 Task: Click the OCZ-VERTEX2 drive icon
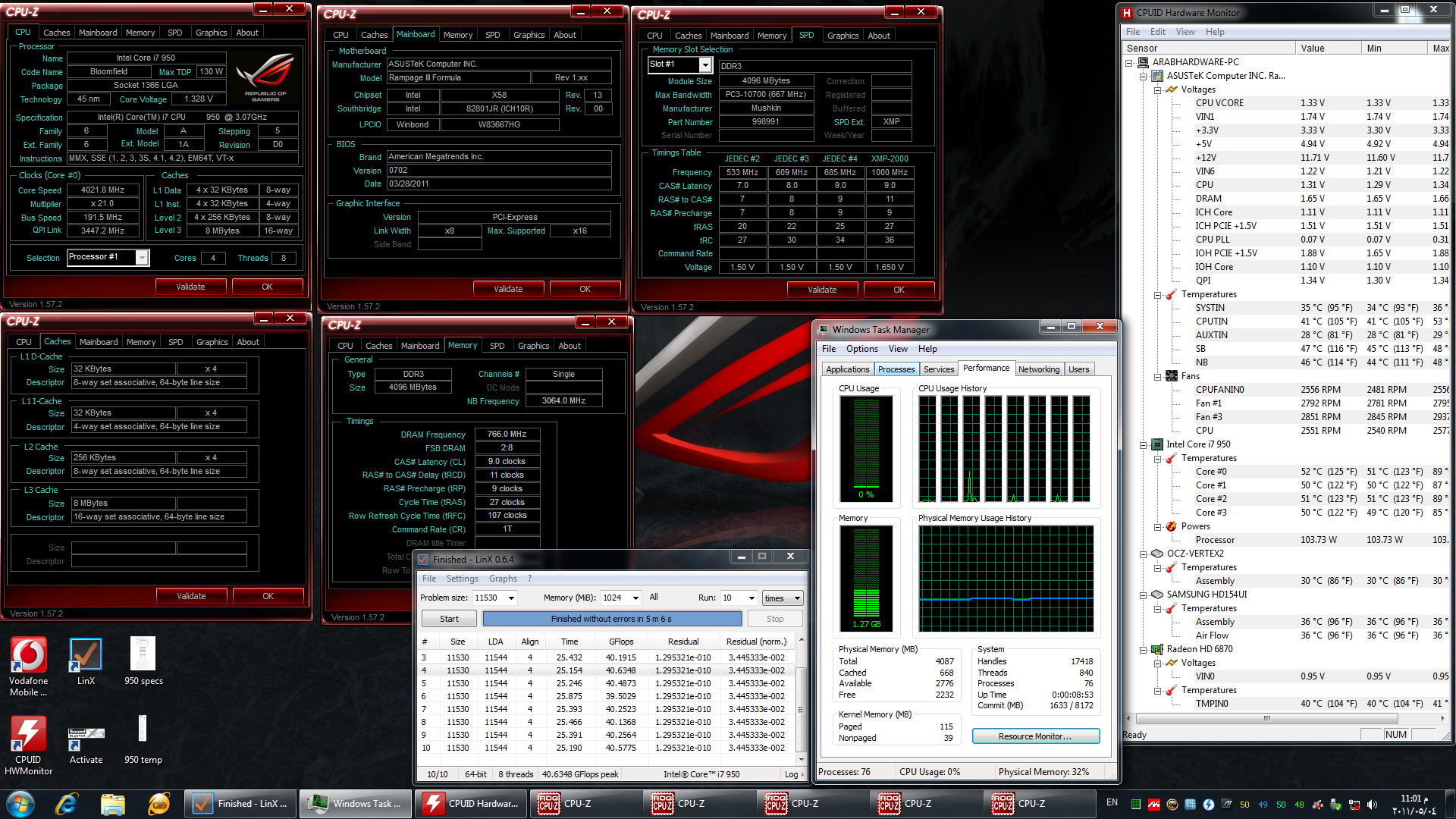point(1157,554)
